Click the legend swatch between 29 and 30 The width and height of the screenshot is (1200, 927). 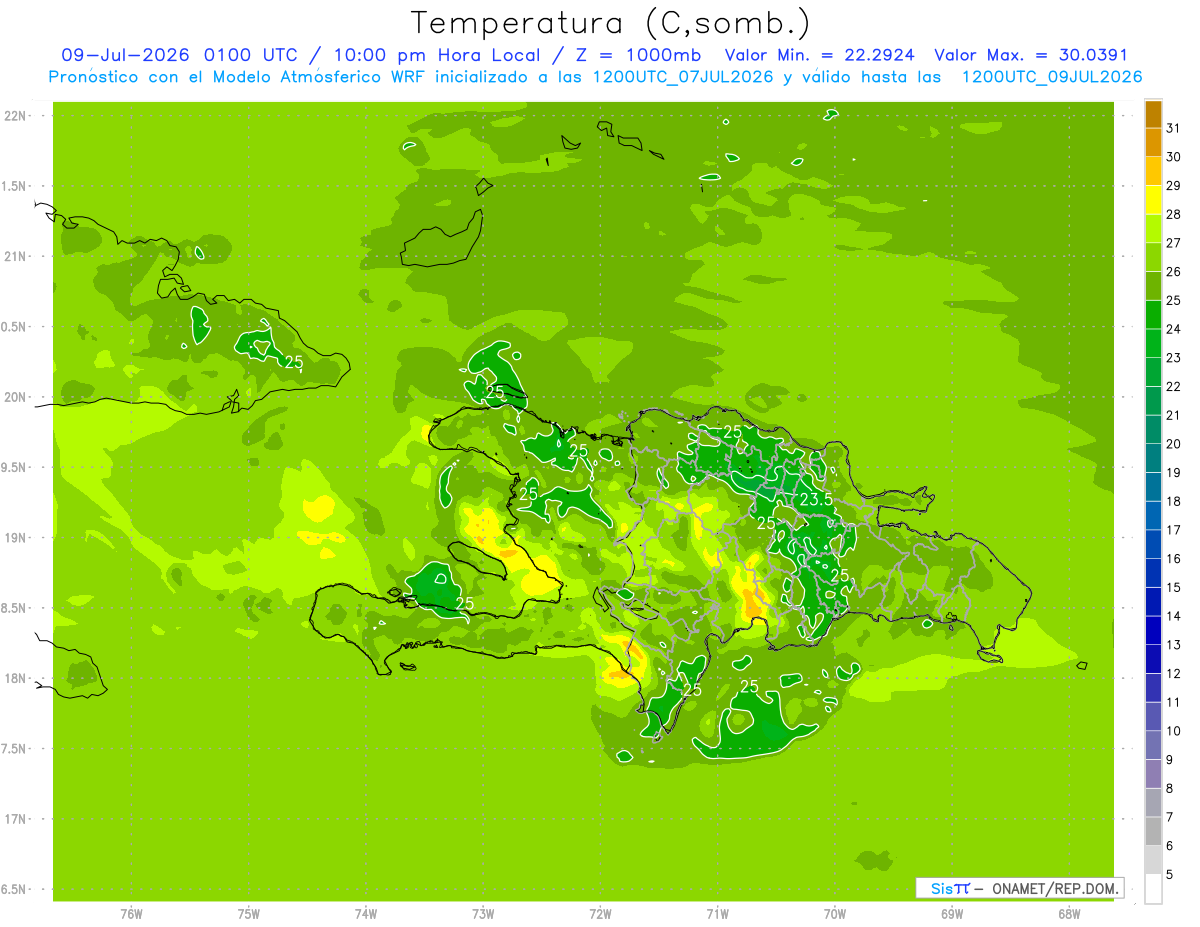(1153, 171)
